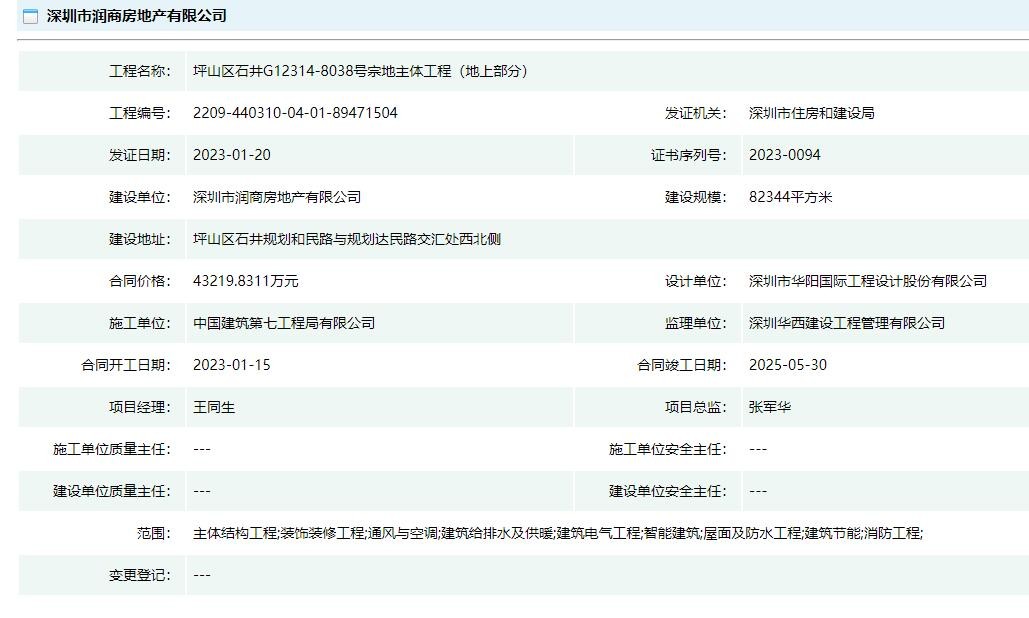Click the 建设地址 value 坪山区石井规划和民路

click(x=346, y=239)
